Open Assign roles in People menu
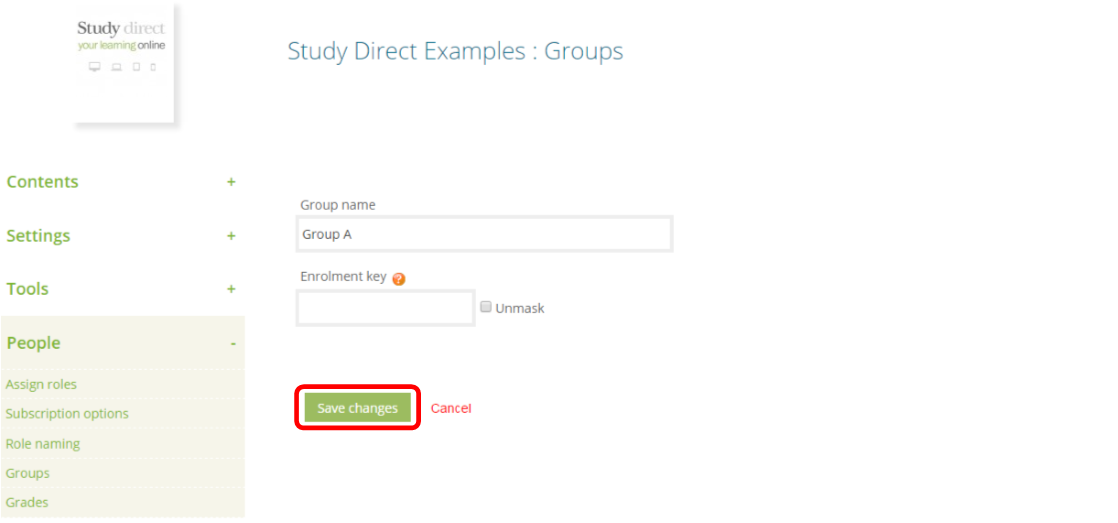This screenshot has height=523, width=1118. [41, 384]
